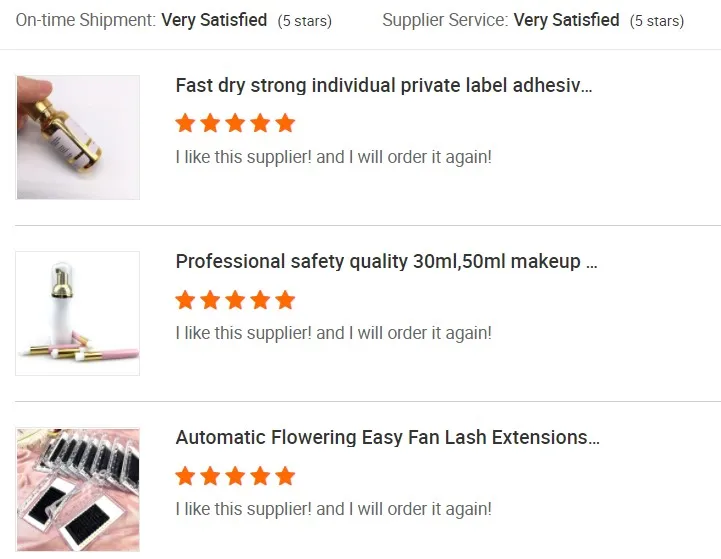Click the fifth star of the adhesive product rating
The width and height of the screenshot is (721, 559).
point(285,123)
